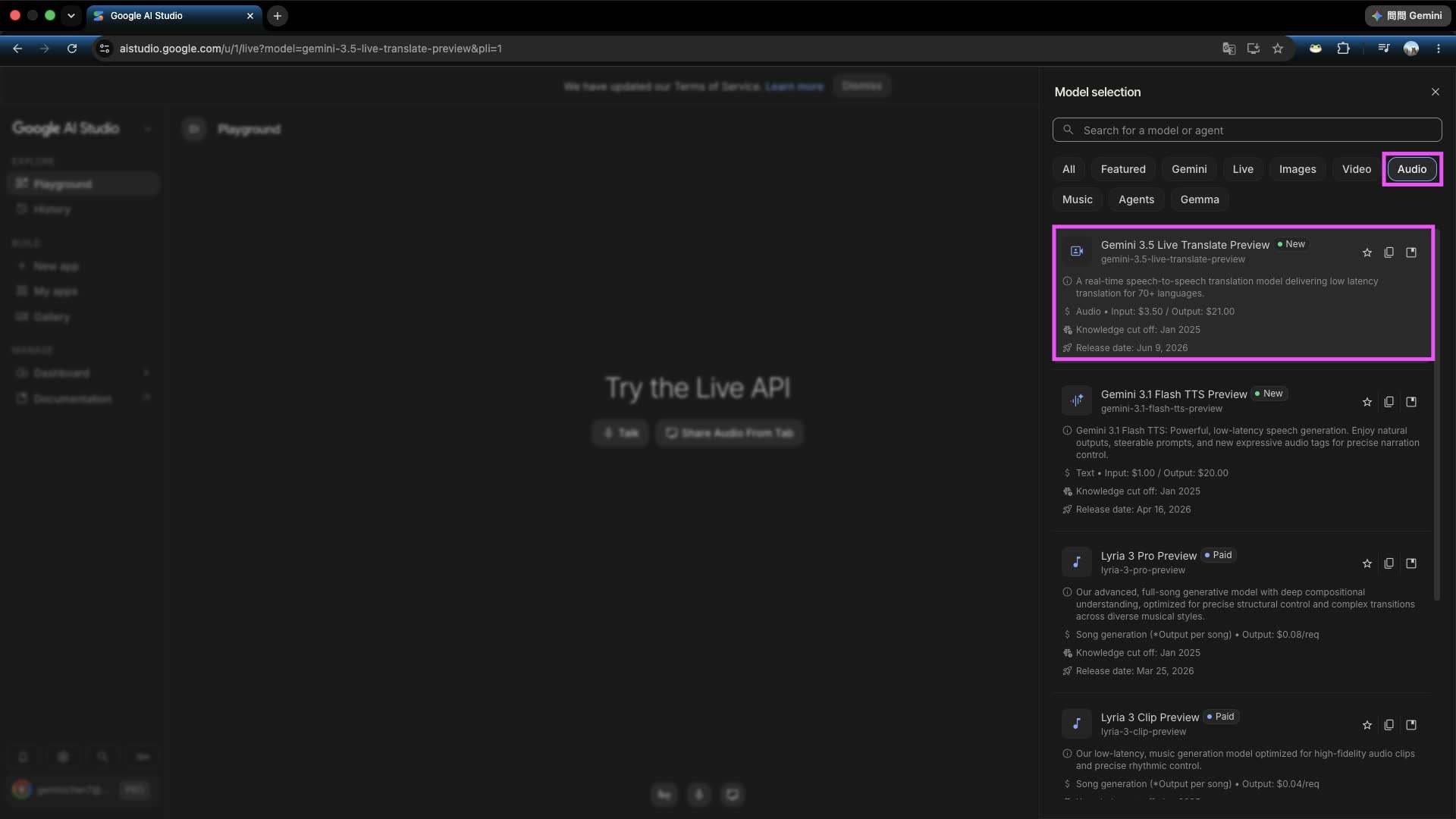
Task: Open the square details icon for Gemini 3.5 Live Translate
Action: coord(1411,253)
